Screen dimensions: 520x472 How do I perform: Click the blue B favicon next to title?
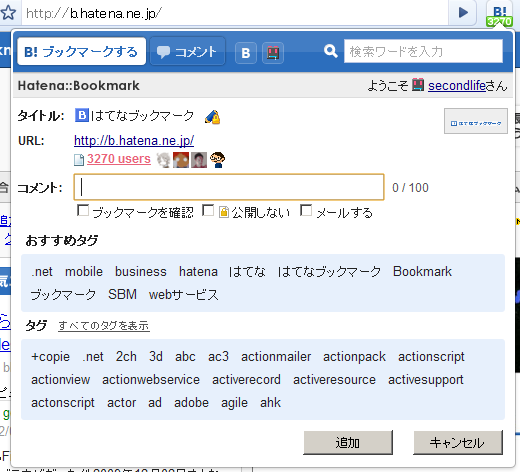coord(81,115)
